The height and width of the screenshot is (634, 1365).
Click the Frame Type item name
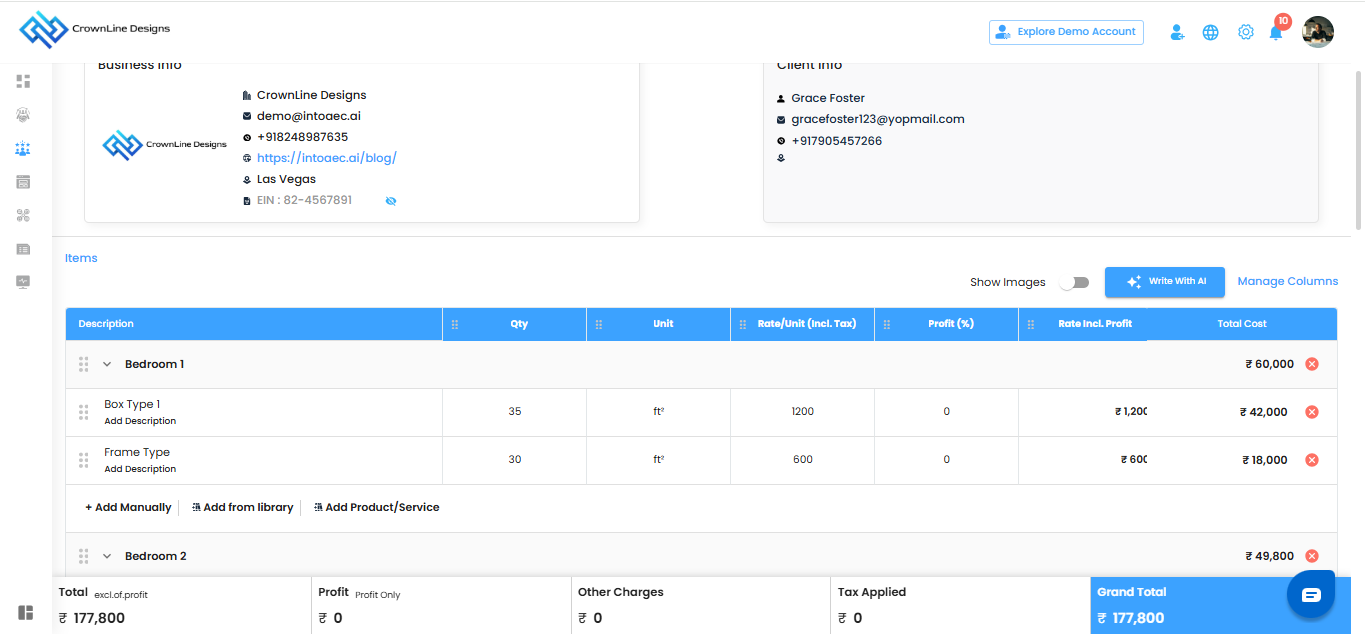tap(137, 452)
